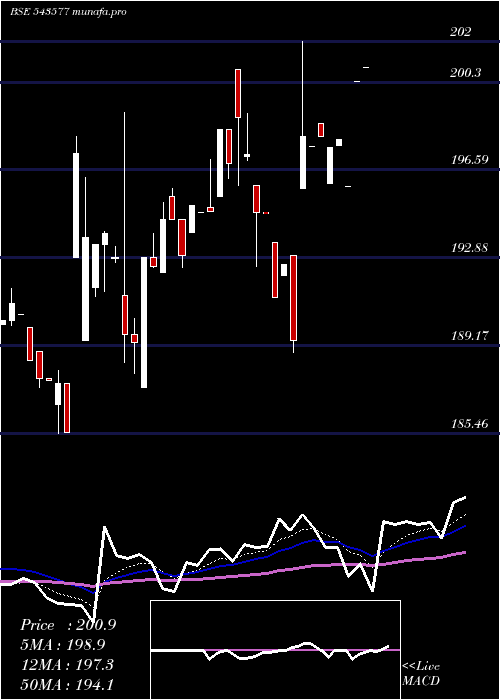Click the 189.17 price level label
This screenshot has width=500, height=700.
(x=469, y=336)
